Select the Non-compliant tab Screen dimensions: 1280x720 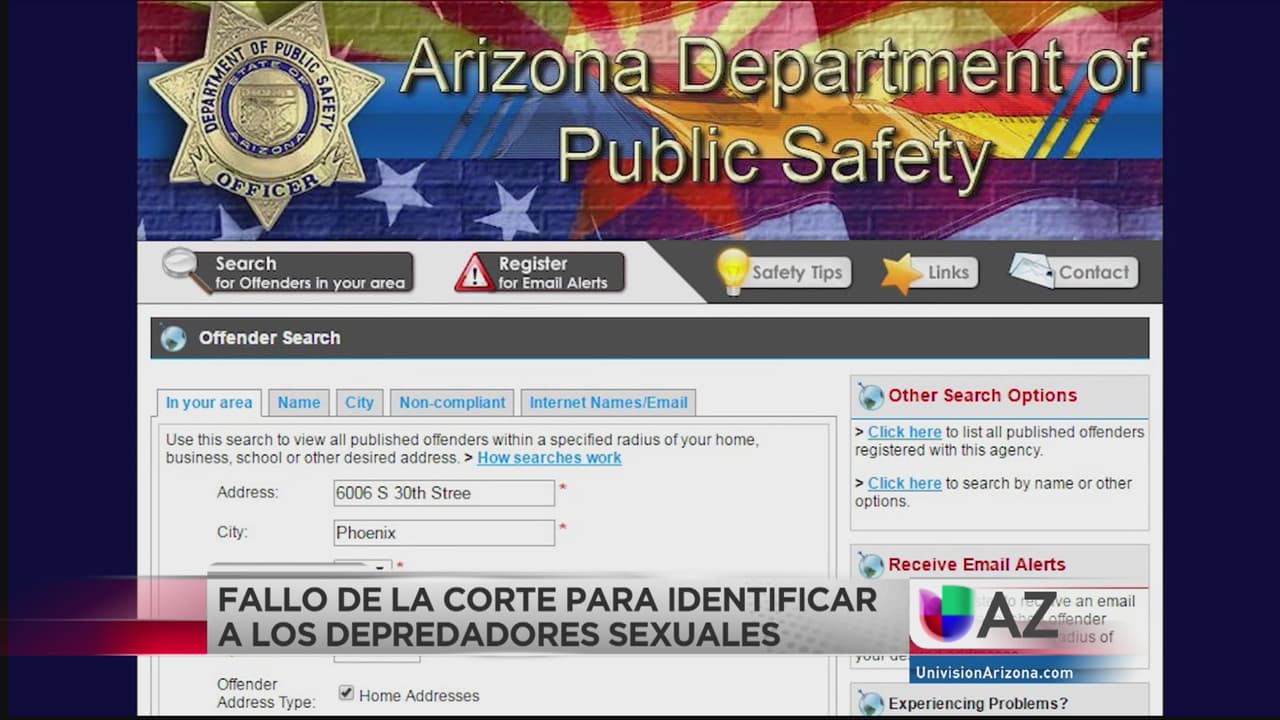(452, 402)
